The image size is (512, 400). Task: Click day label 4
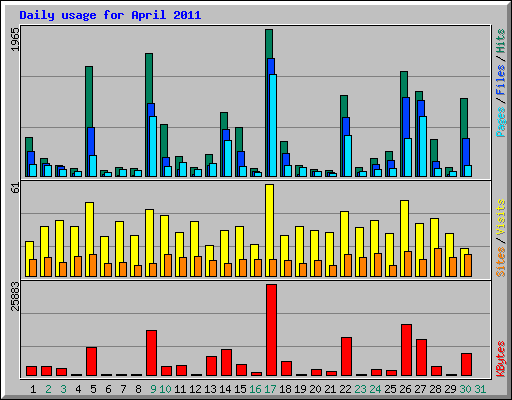(78, 389)
